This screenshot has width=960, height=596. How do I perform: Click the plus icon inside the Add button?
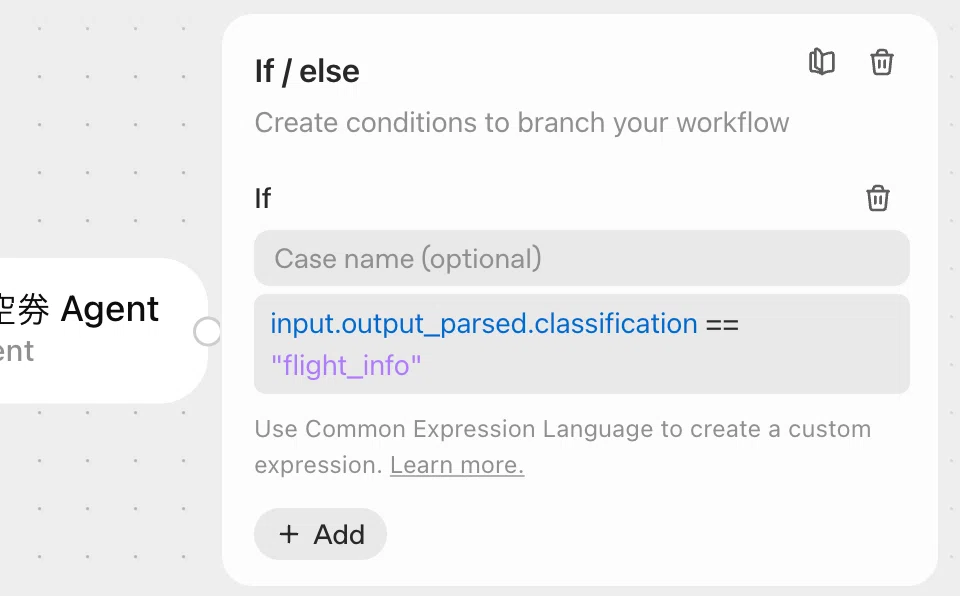tap(289, 534)
